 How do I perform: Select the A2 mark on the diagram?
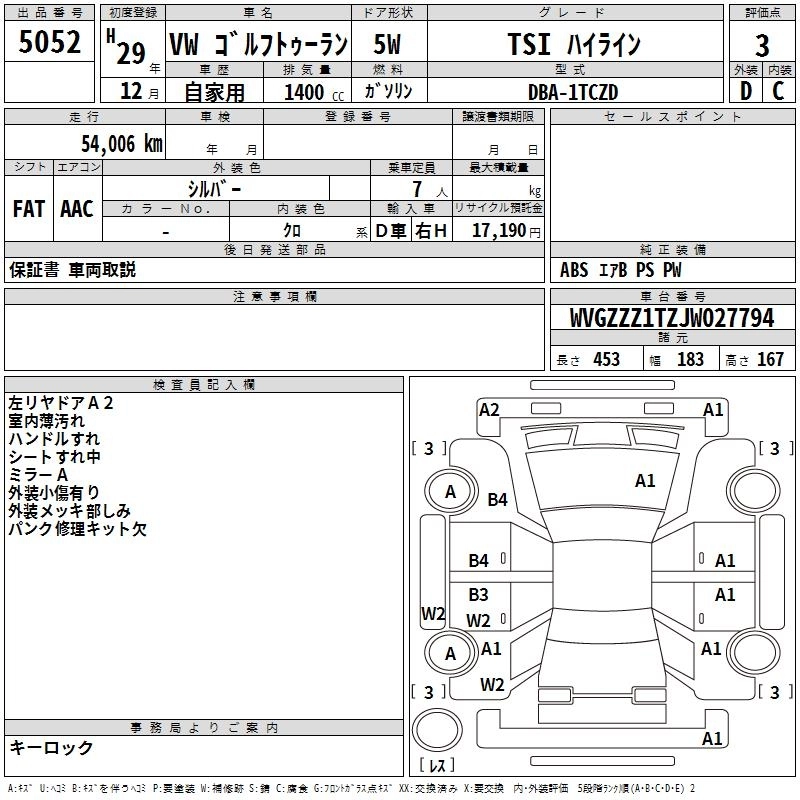[x=489, y=410]
